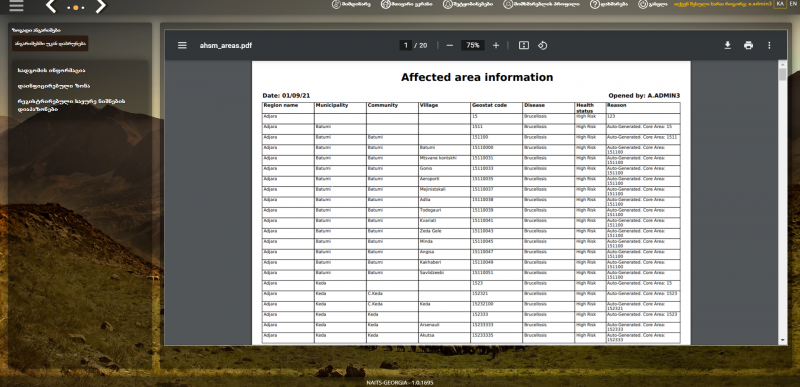Open the two-line third left sidebar item

[71, 105]
